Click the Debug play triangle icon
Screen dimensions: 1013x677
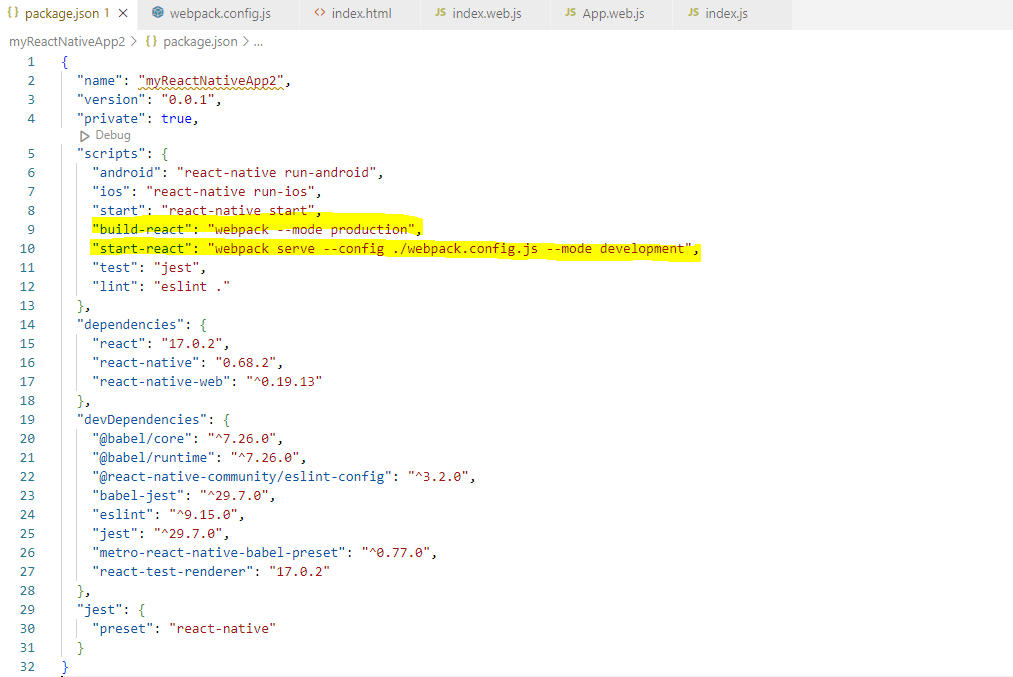coord(85,136)
